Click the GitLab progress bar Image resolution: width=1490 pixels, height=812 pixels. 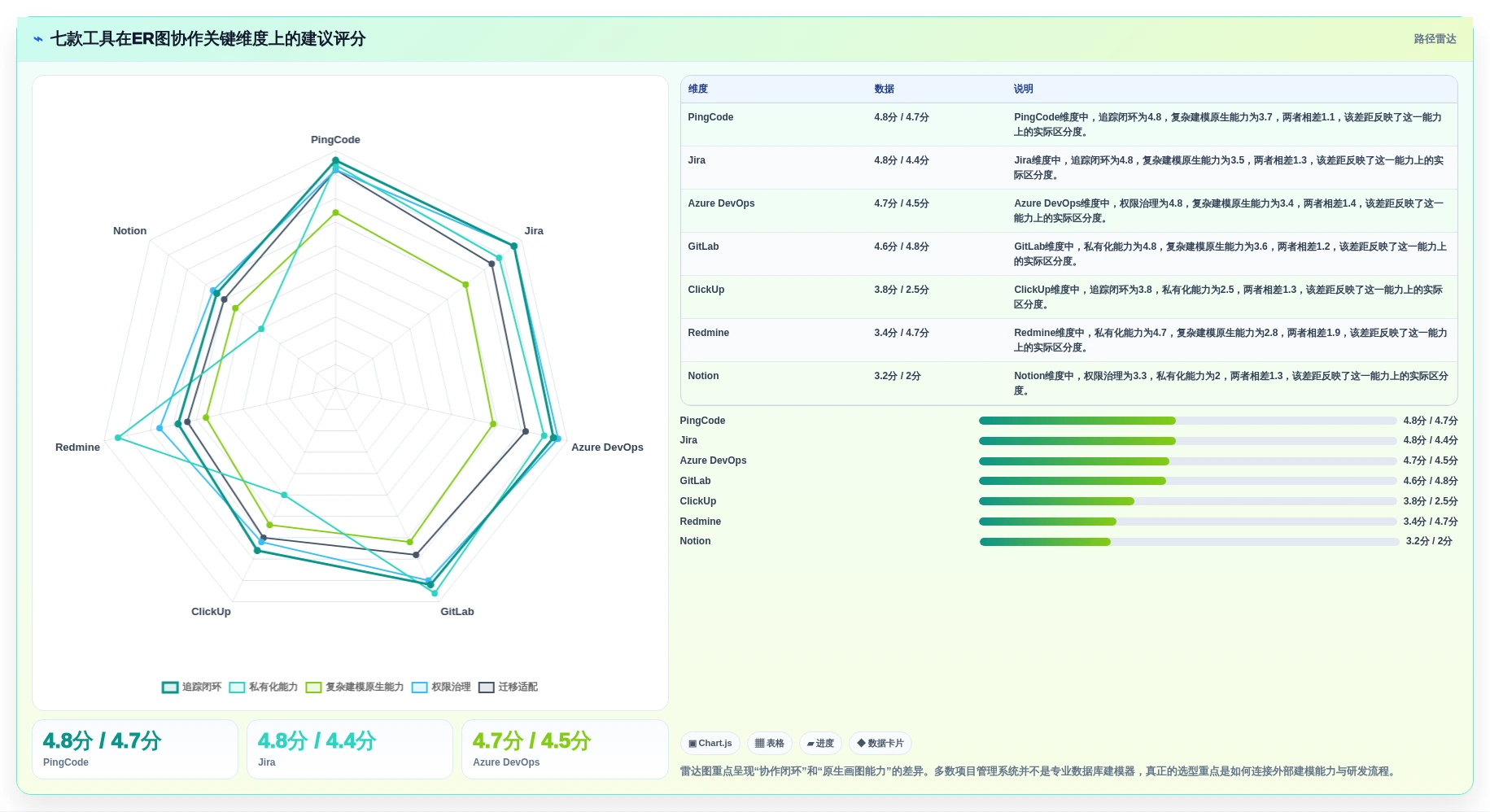coord(1187,481)
